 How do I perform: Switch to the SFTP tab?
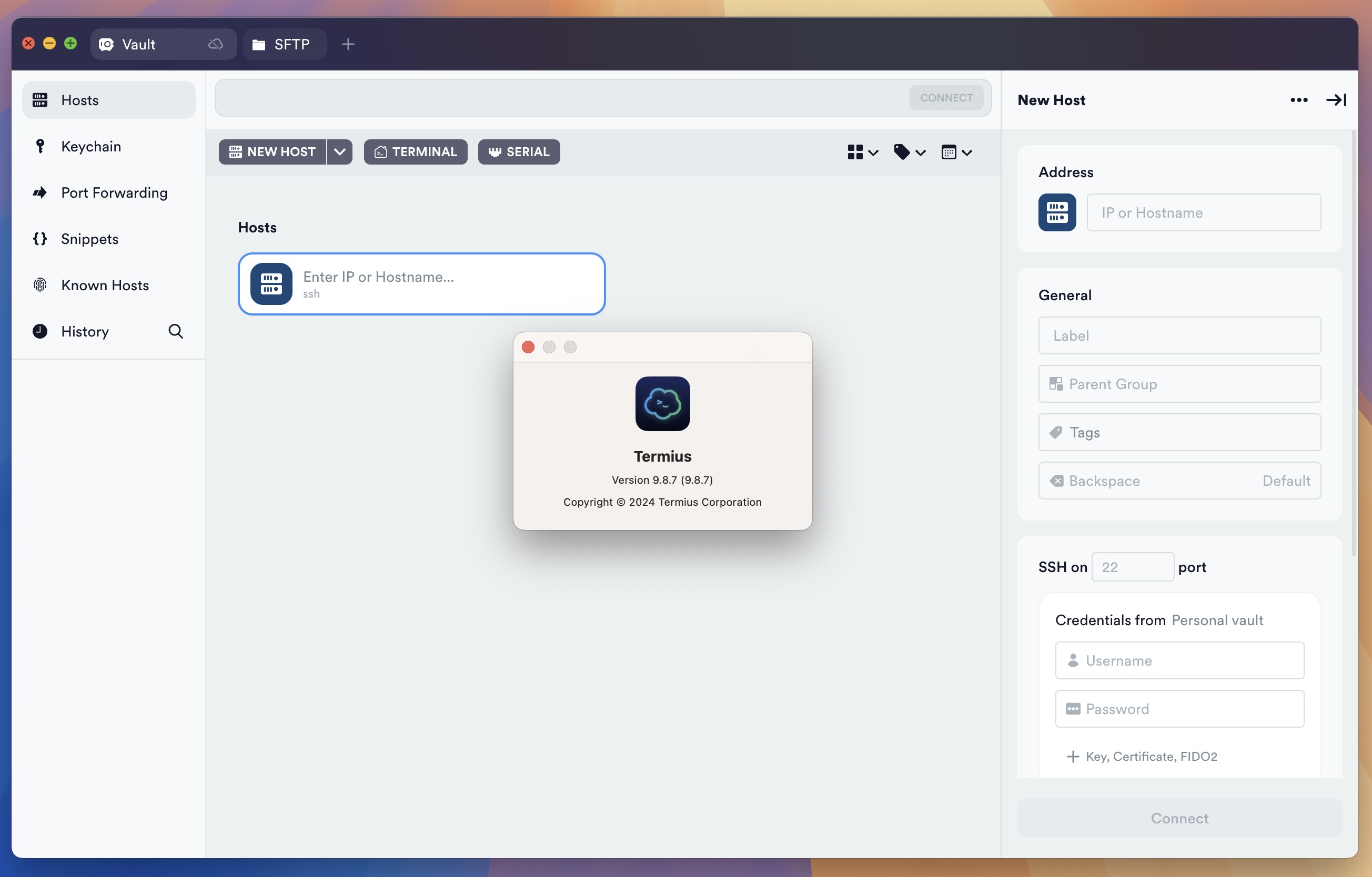pos(284,44)
